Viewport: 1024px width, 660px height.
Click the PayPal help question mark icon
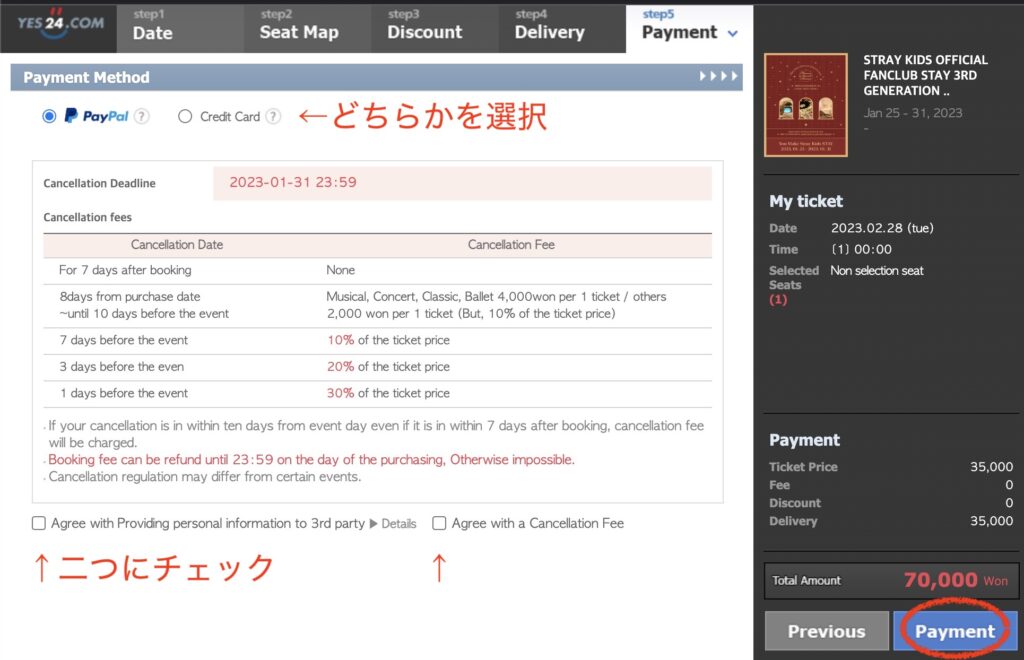[x=142, y=116]
